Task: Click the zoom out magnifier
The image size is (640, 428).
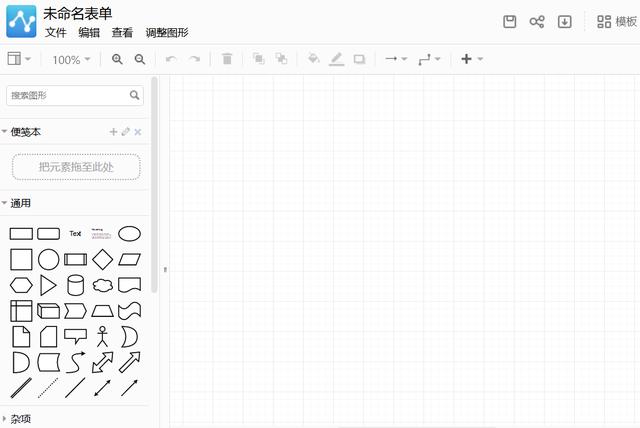Action: pyautogui.click(x=140, y=59)
